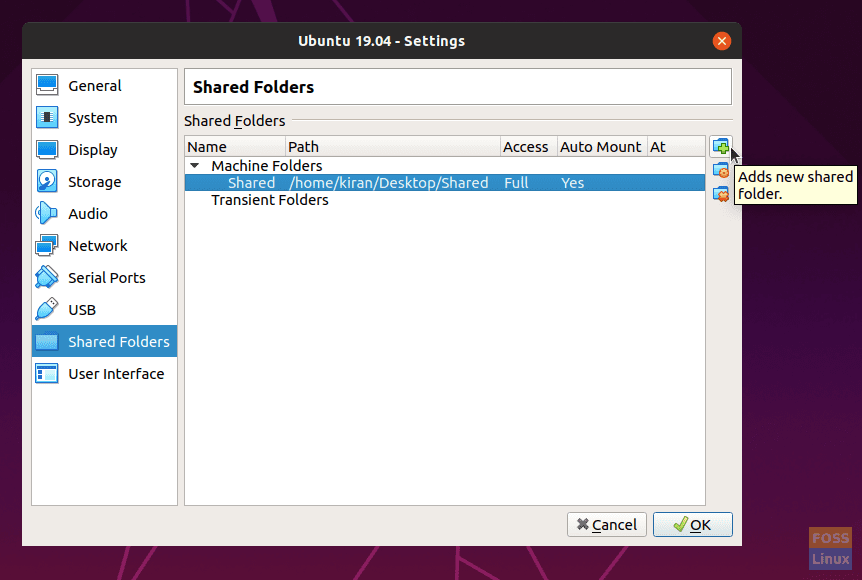Click the Audio speaker icon in sidebar

(47, 213)
